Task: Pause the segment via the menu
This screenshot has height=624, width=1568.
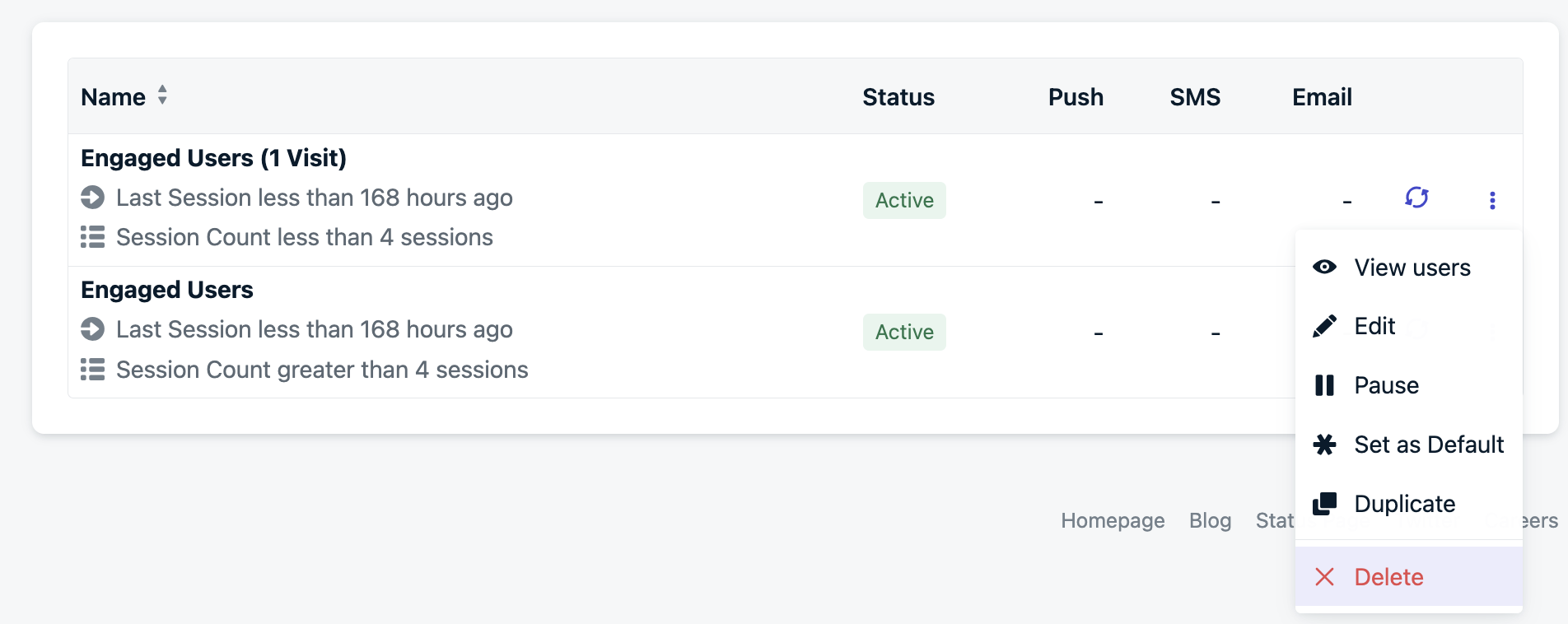Action: 1386,385
